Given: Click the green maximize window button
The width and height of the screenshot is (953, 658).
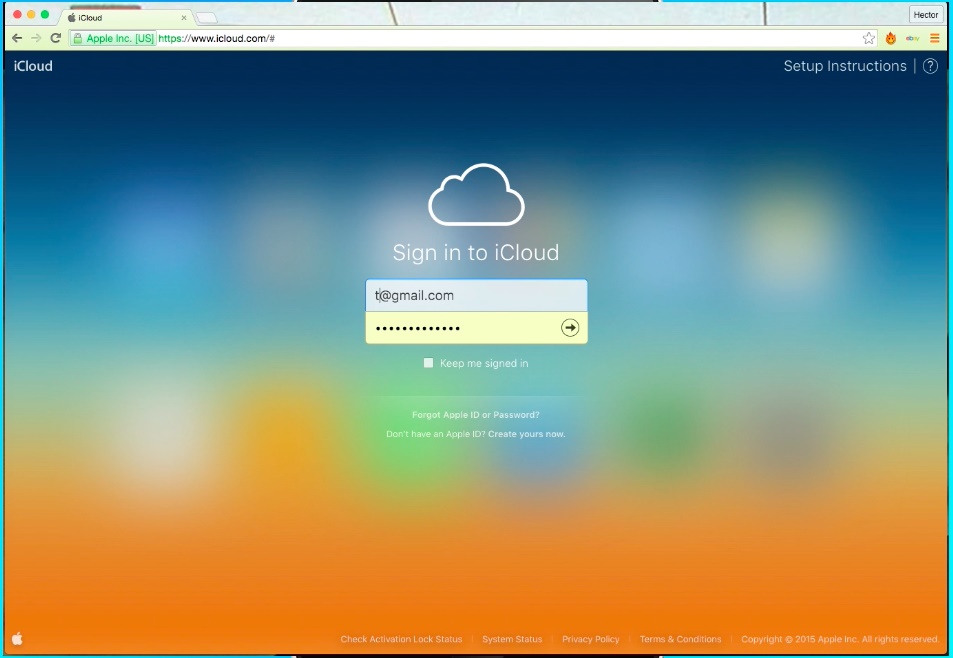Looking at the screenshot, I should click(x=45, y=15).
